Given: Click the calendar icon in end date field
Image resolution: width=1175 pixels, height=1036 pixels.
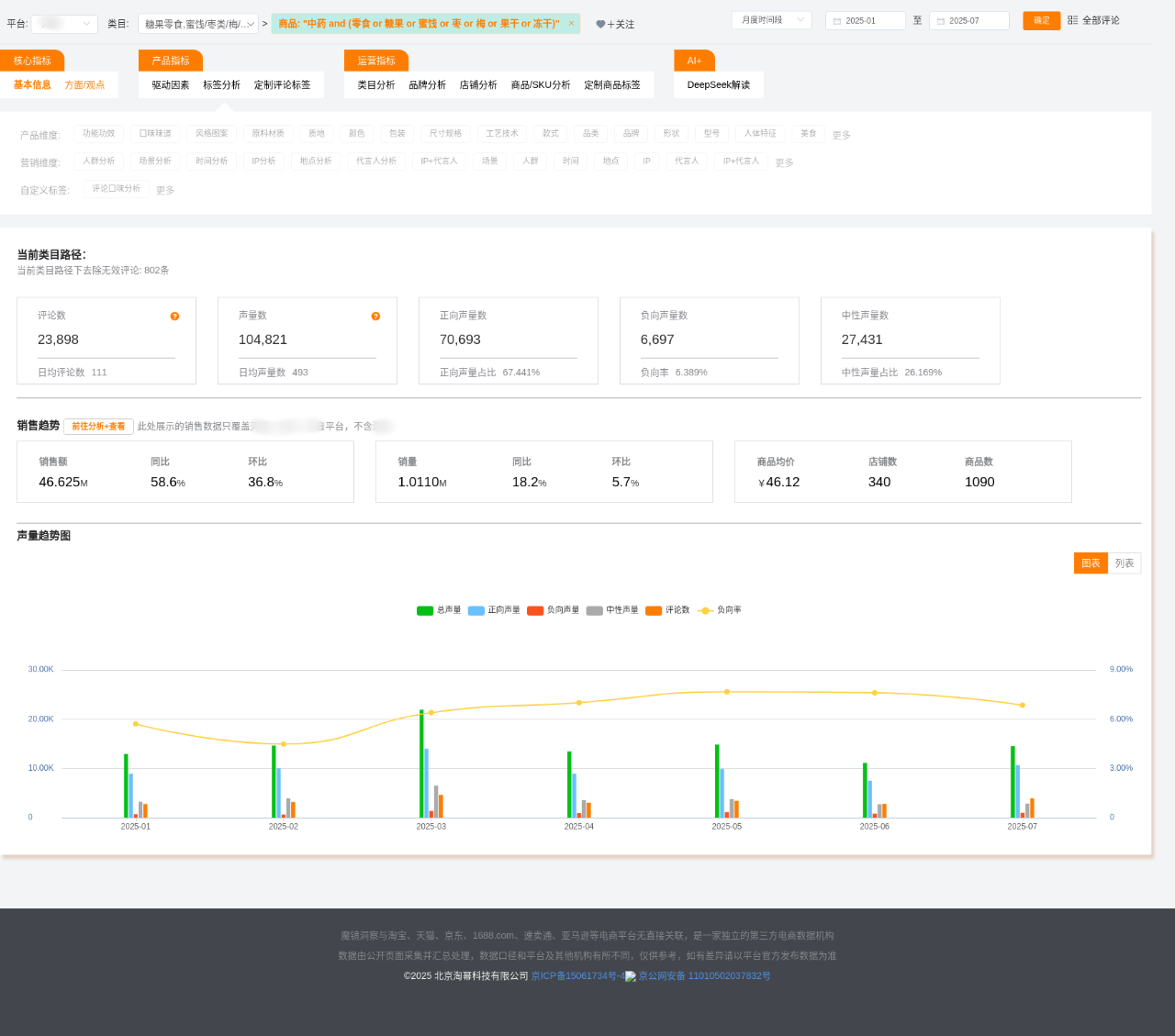Looking at the screenshot, I should point(941,21).
